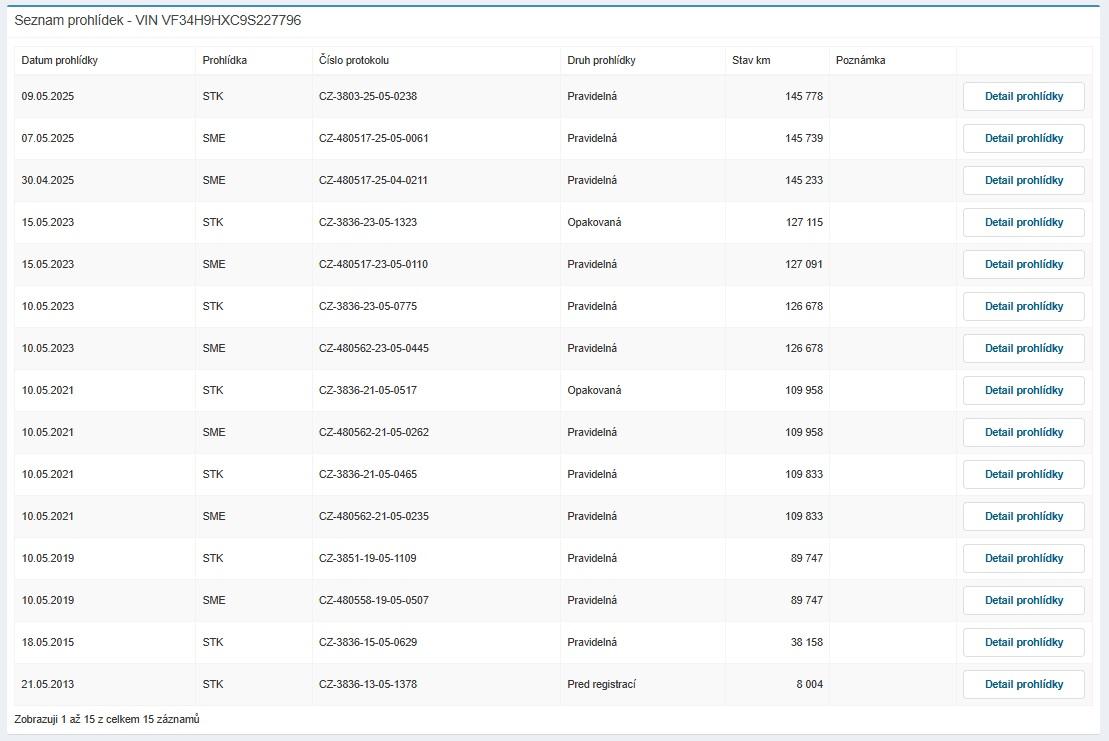Open detail for protocol CZ-3836-21-05-0517
The height and width of the screenshot is (741, 1109).
tap(1023, 390)
